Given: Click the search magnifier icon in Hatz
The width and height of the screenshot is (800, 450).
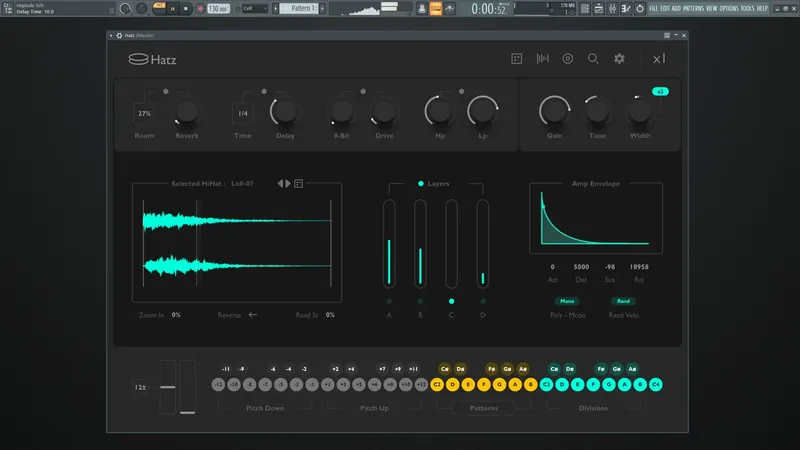Looking at the screenshot, I should pyautogui.click(x=593, y=59).
